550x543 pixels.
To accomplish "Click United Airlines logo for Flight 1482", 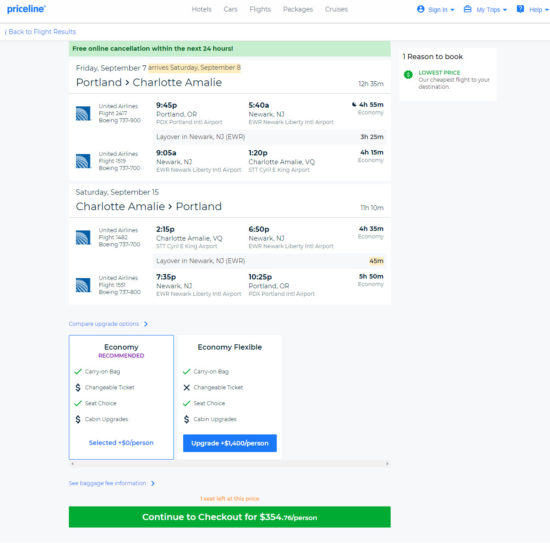I will coord(83,237).
